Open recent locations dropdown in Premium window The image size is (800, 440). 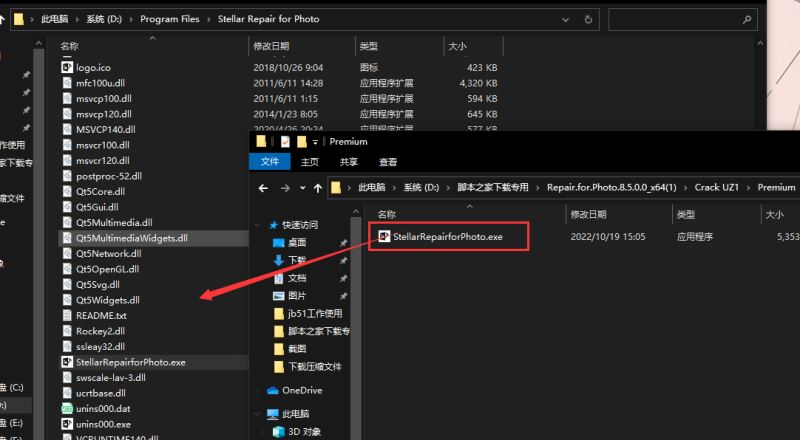(x=303, y=188)
